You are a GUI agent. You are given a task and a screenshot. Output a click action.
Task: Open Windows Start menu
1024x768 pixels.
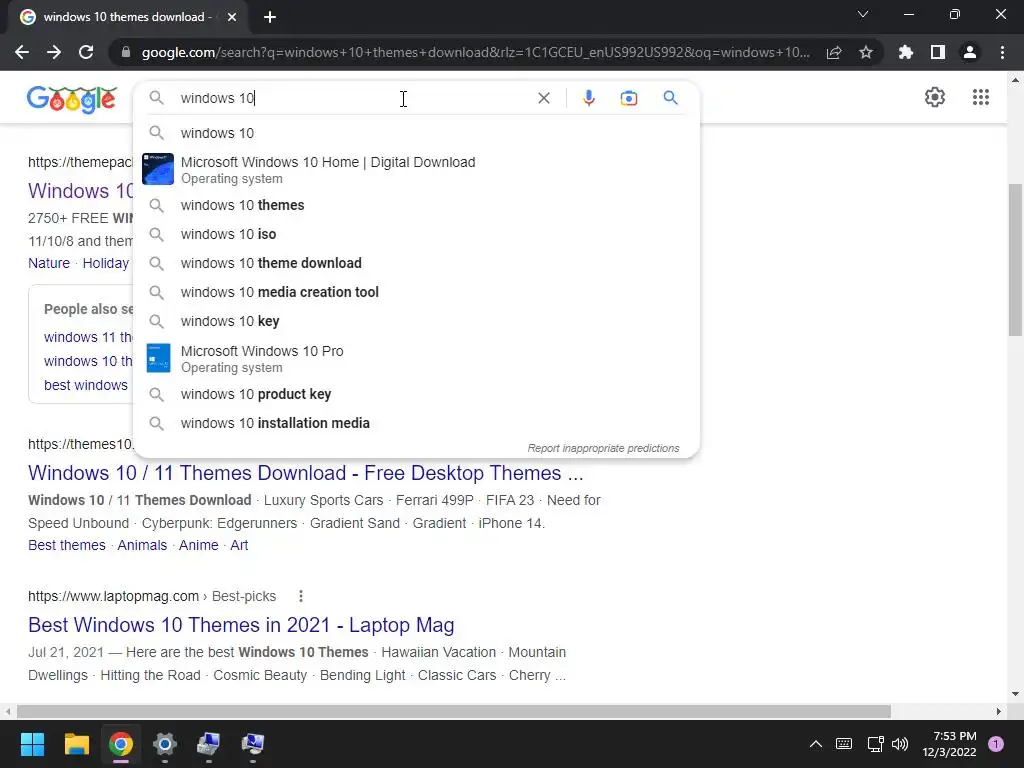click(32, 744)
